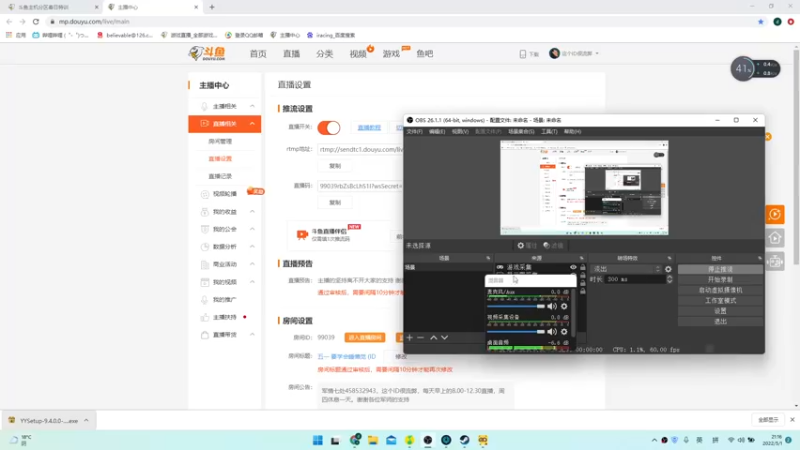The image size is (800, 450).
Task: Add a scene with the OBS plus icon
Action: pos(409,337)
